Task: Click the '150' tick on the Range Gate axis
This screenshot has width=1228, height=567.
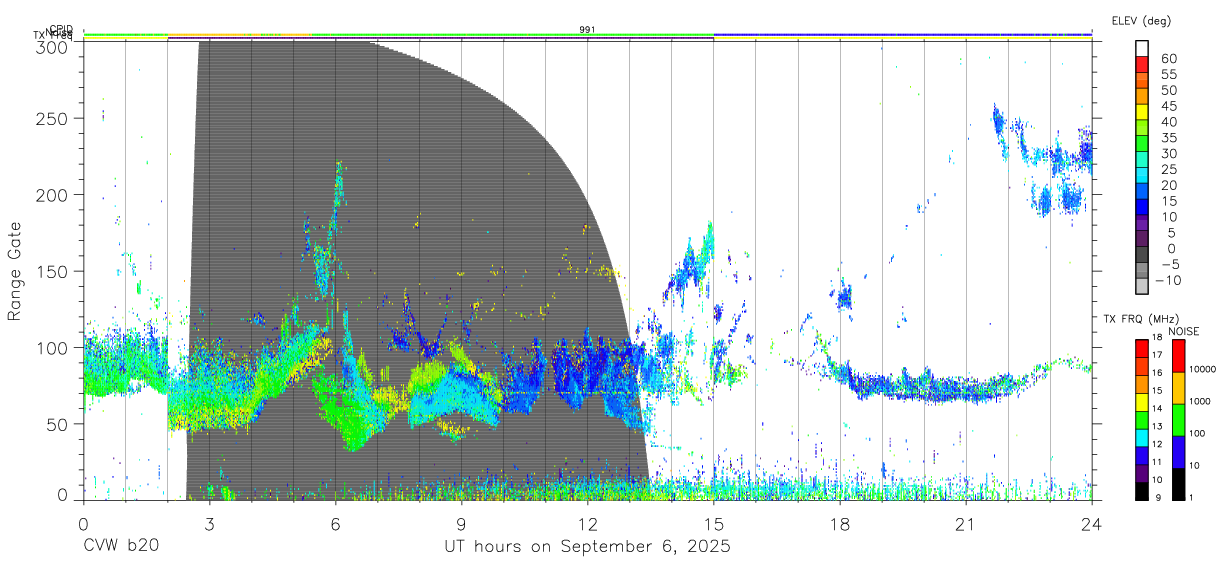Action: [x=52, y=271]
